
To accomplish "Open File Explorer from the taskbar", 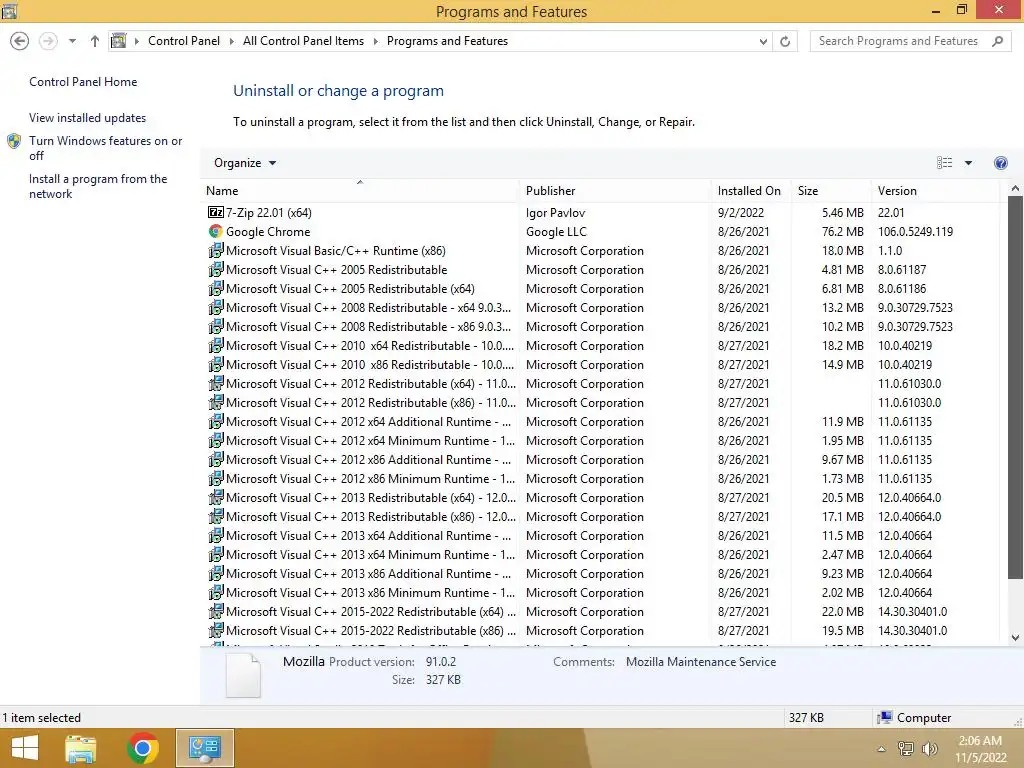I will point(81,748).
